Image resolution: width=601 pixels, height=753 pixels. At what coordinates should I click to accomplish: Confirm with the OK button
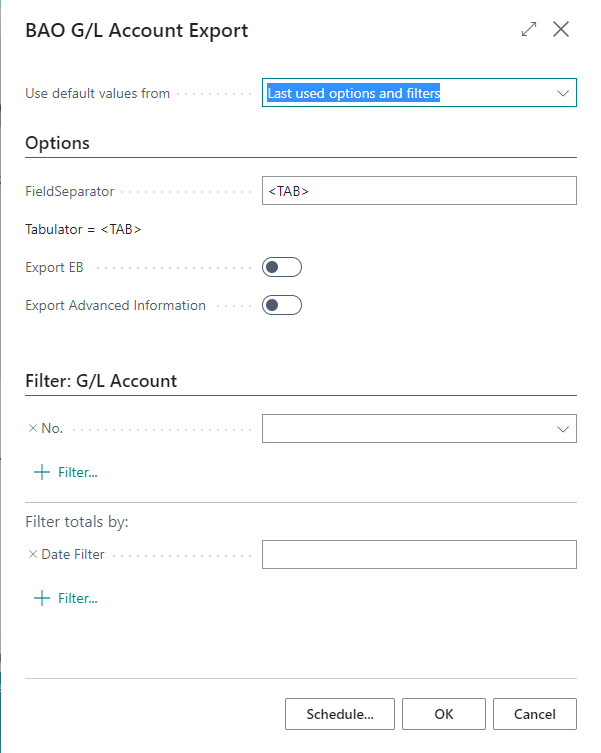(443, 714)
